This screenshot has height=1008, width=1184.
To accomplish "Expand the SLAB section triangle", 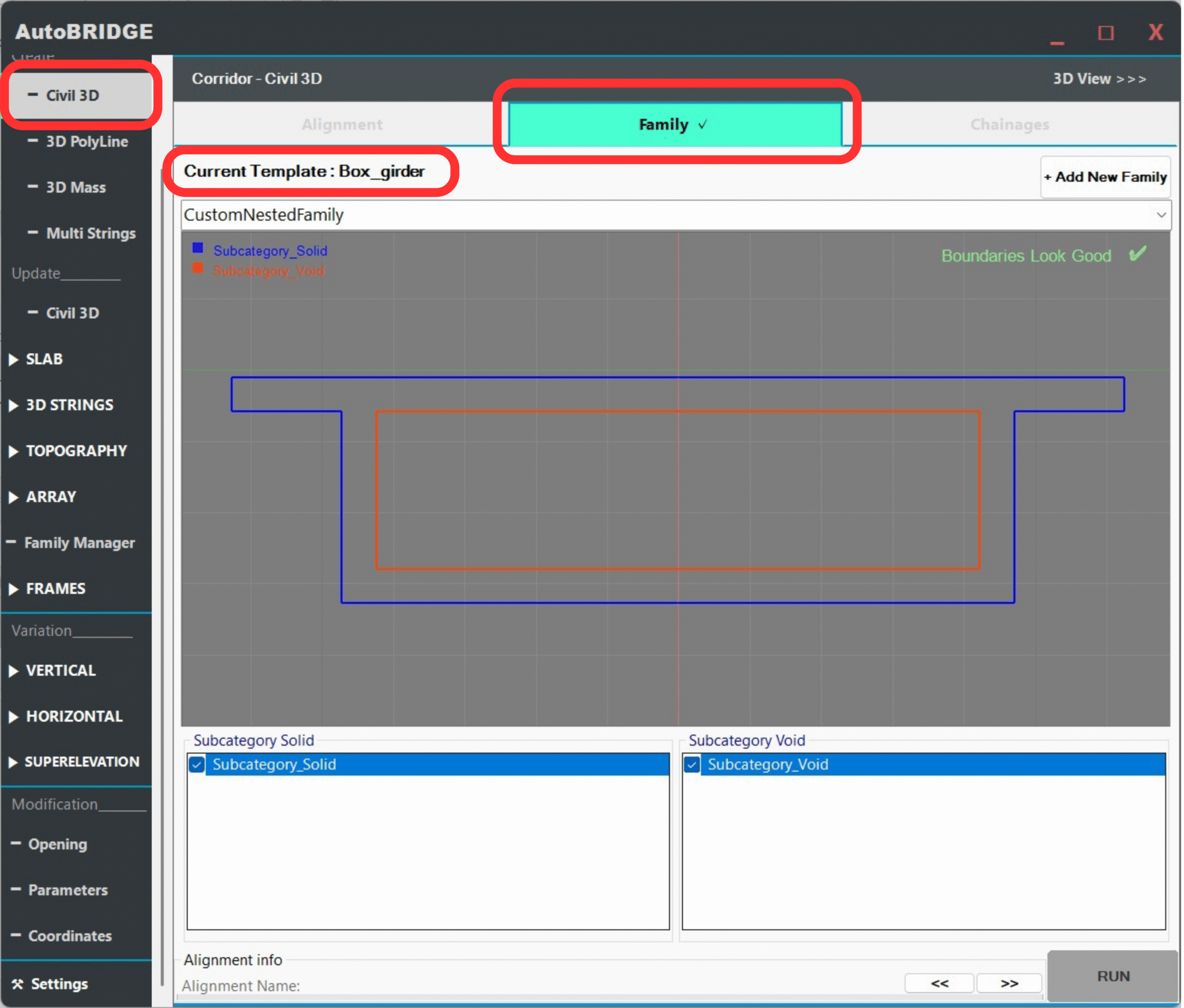I will 14,360.
